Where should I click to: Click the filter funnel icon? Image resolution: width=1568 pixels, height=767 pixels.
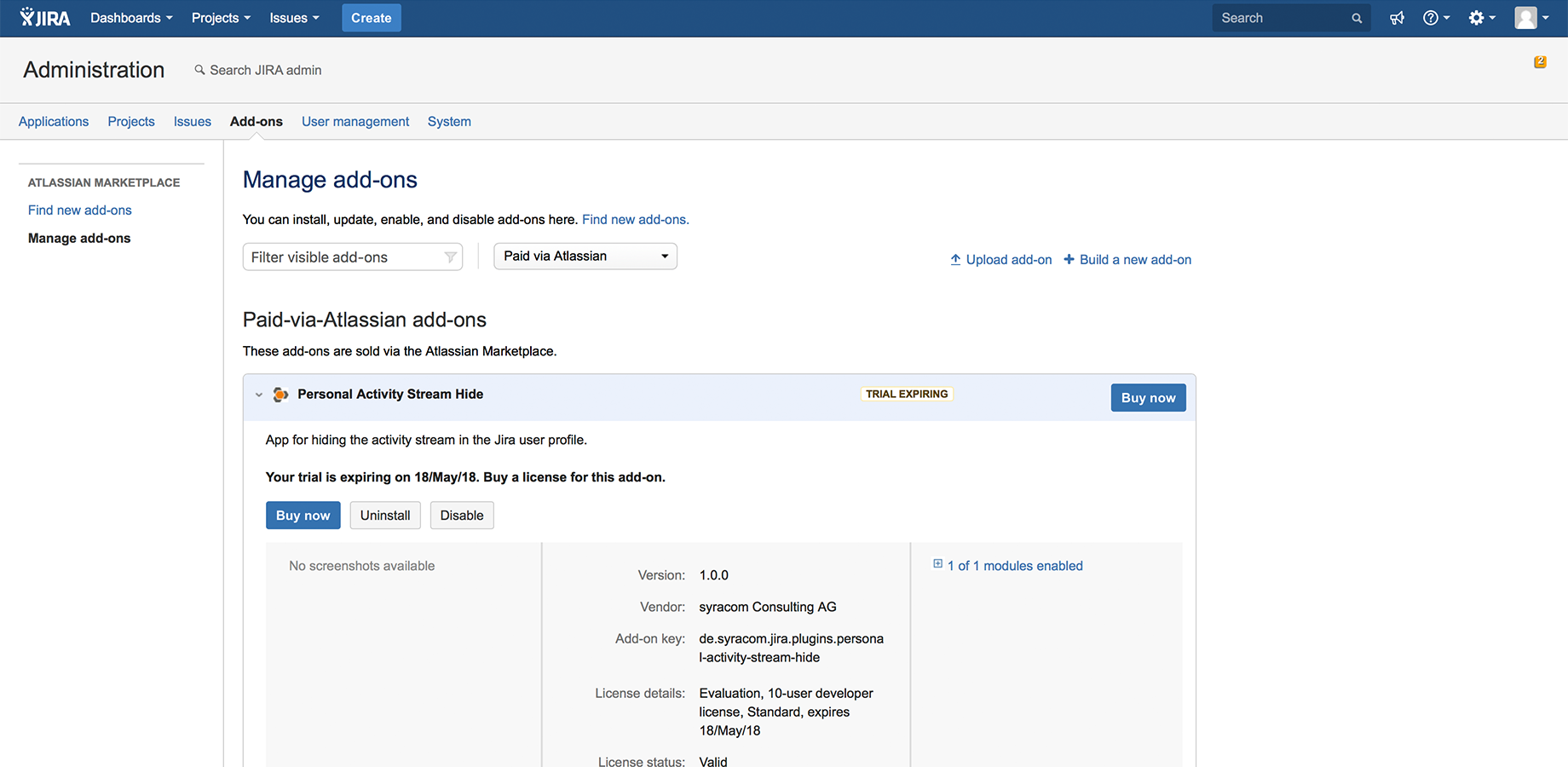coord(450,257)
